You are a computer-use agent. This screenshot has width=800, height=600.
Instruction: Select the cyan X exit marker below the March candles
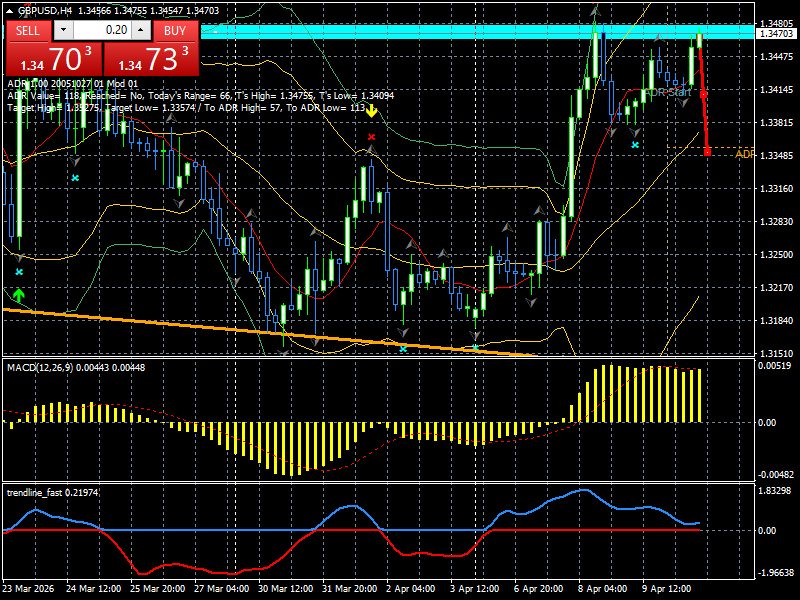pyautogui.click(x=75, y=178)
